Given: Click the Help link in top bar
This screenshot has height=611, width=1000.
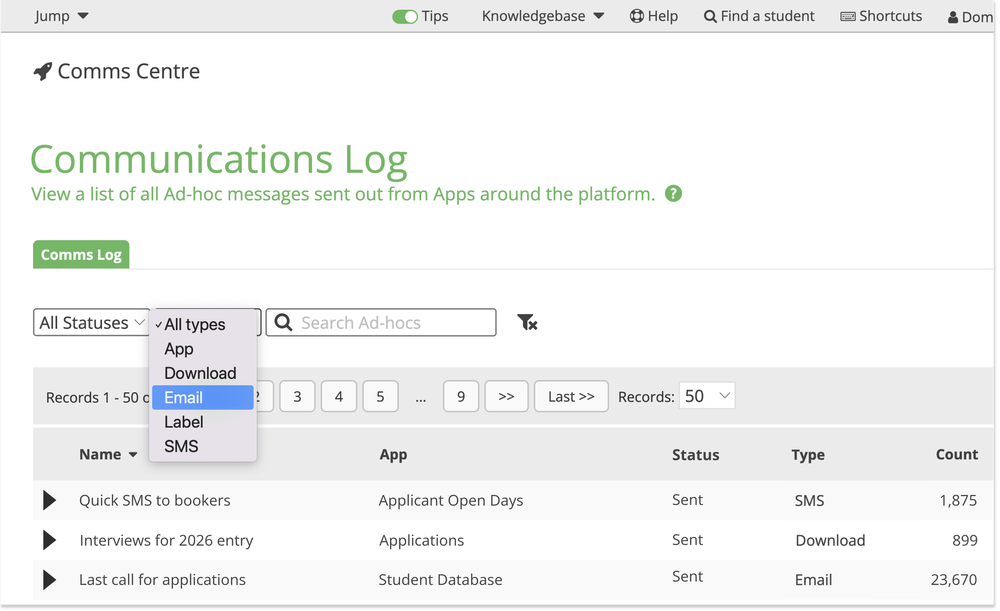Looking at the screenshot, I should [654, 16].
